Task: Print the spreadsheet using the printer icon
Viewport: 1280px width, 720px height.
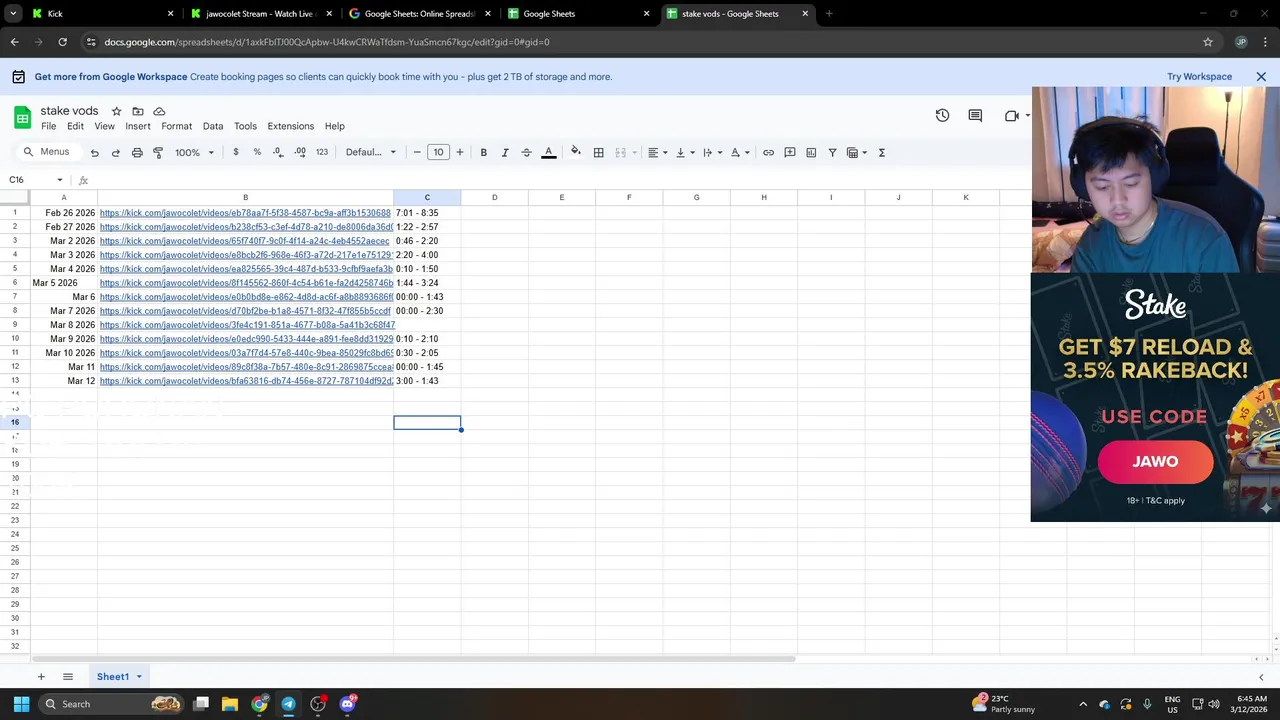Action: point(137,153)
